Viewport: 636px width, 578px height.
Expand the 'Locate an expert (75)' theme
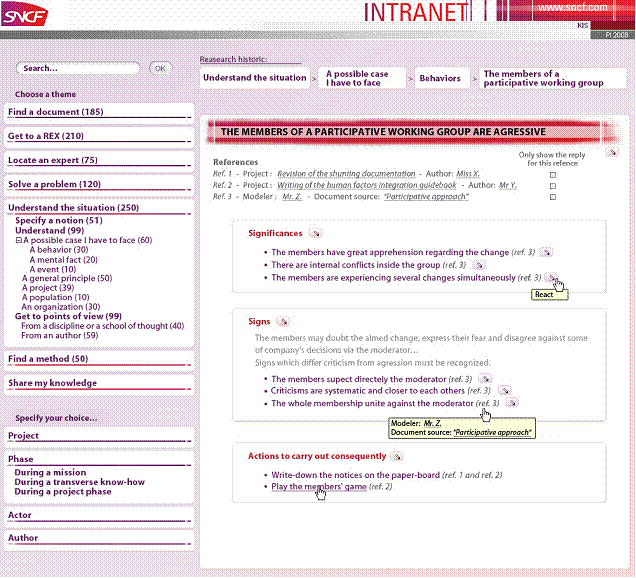pyautogui.click(x=99, y=160)
